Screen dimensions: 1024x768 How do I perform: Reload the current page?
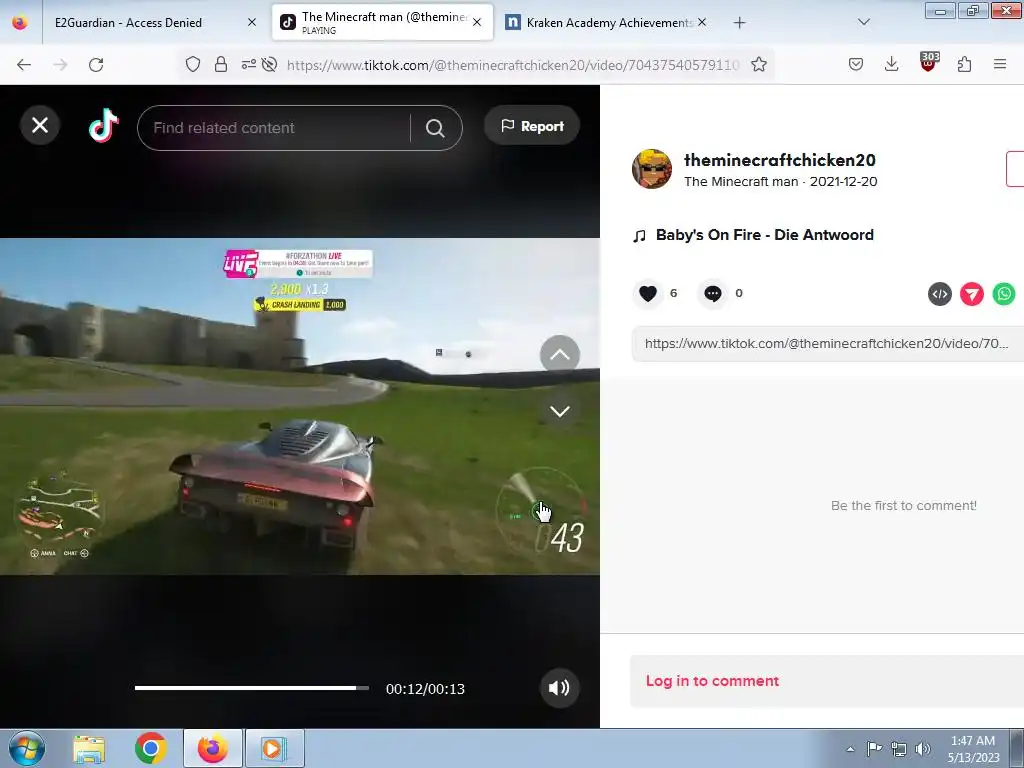(x=96, y=65)
